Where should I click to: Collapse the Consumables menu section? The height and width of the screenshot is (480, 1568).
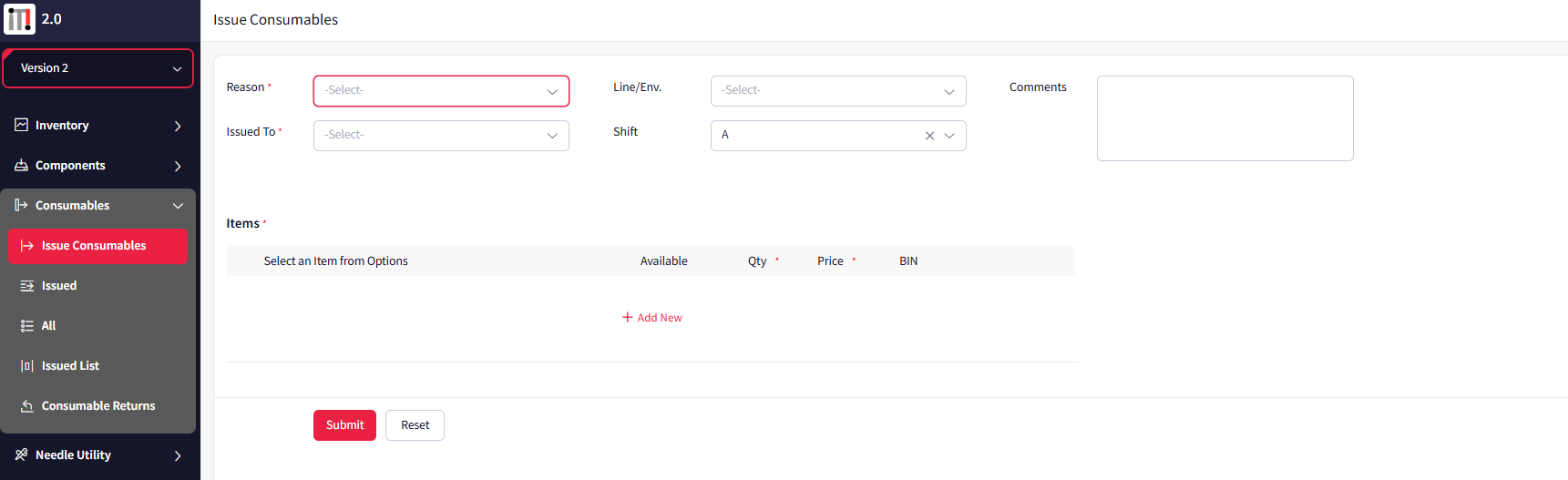[x=178, y=206]
